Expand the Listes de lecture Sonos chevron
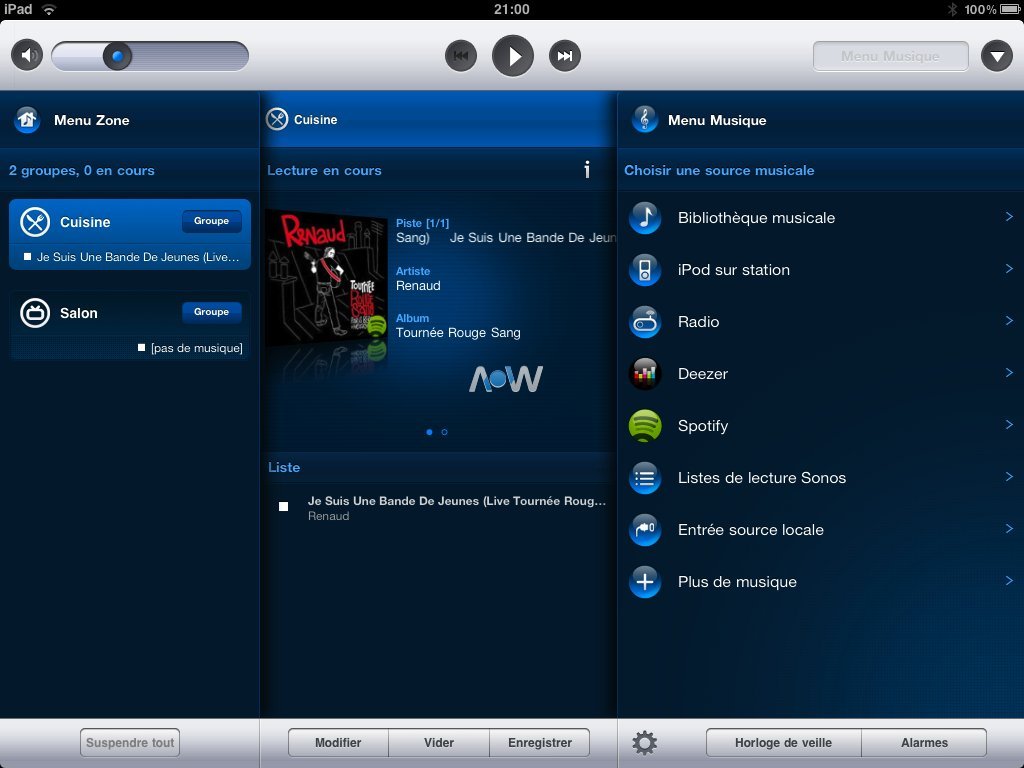Image resolution: width=1024 pixels, height=768 pixels. point(1009,477)
